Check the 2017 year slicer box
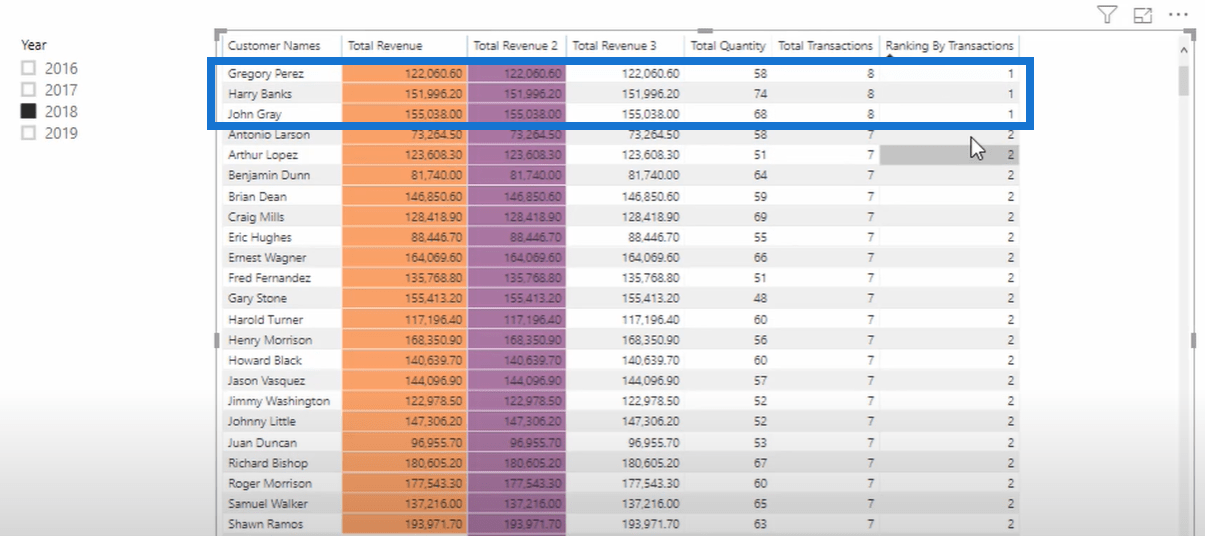1205x536 pixels. pos(29,90)
